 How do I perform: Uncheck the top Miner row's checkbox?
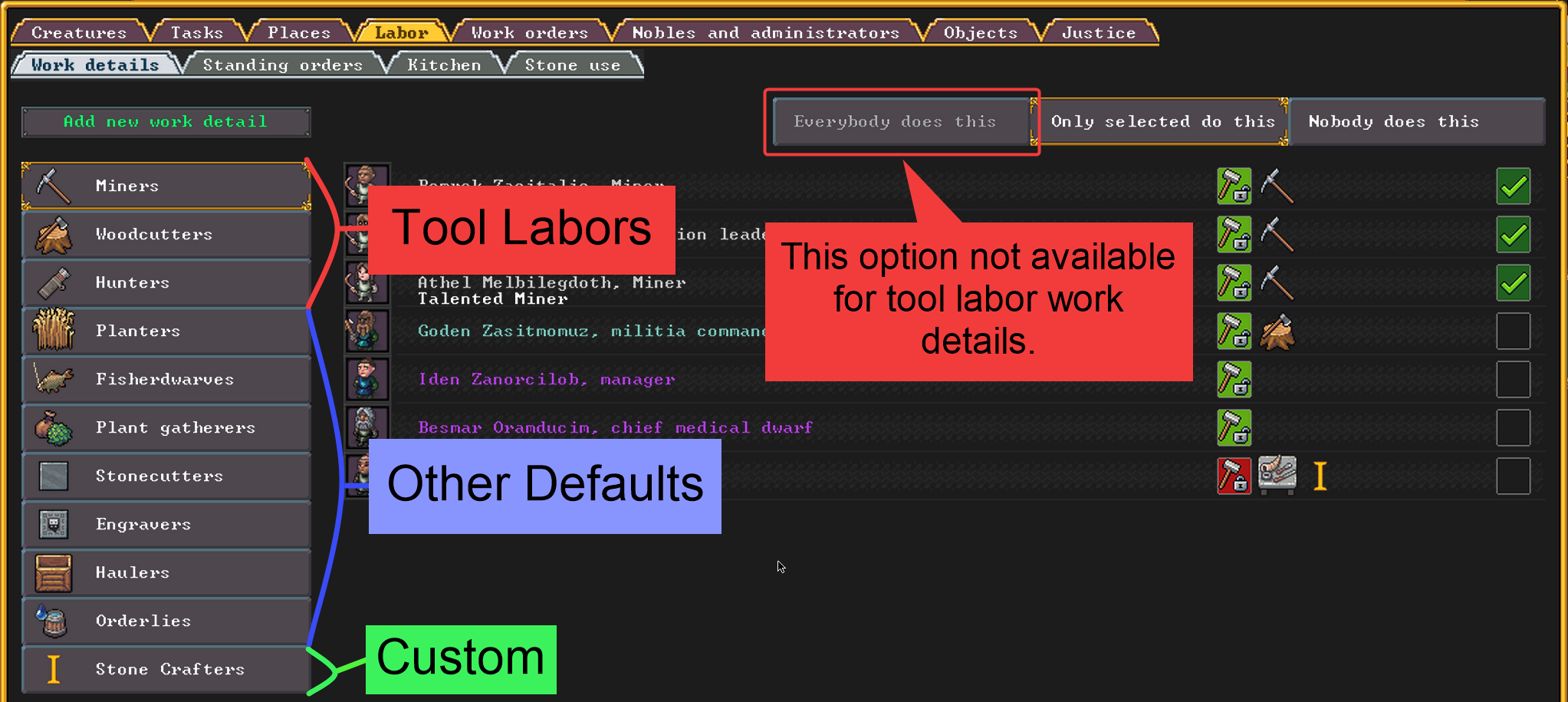click(1513, 186)
